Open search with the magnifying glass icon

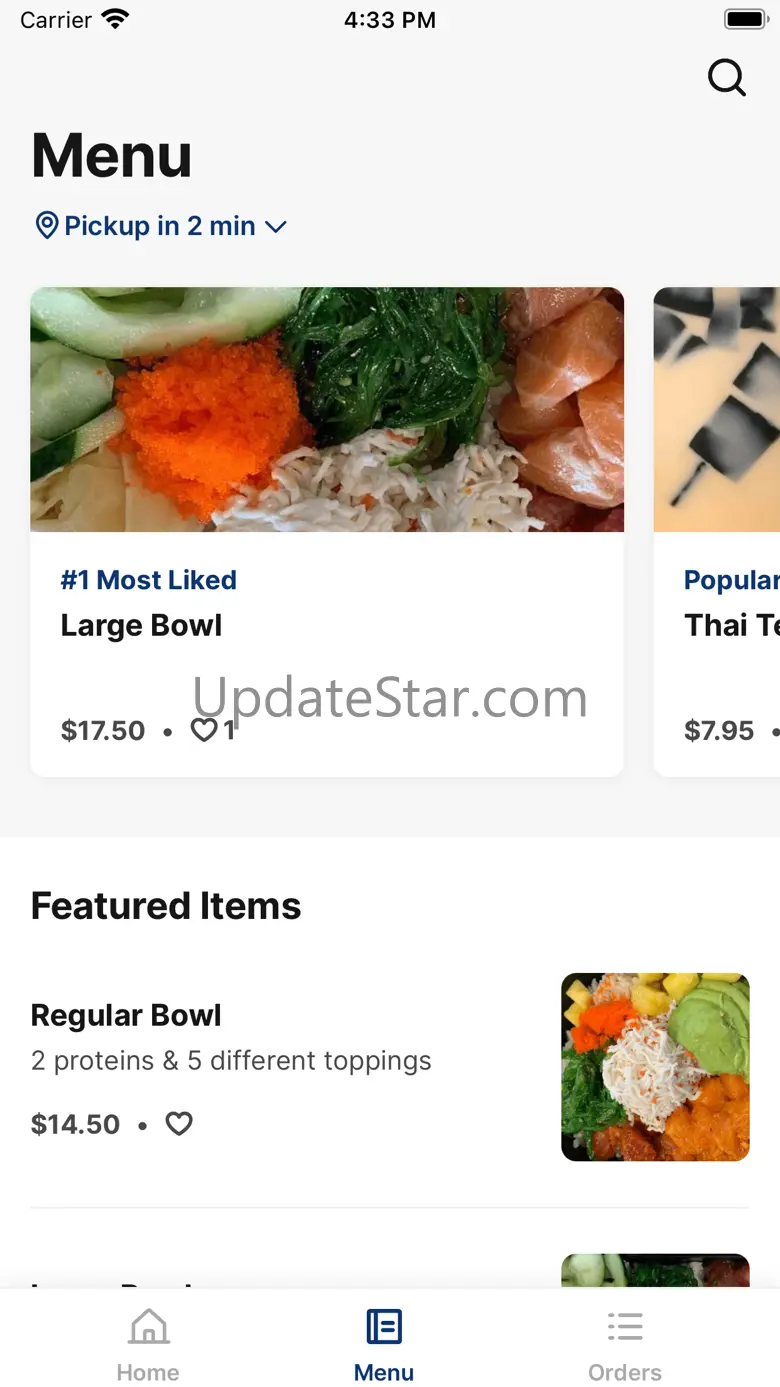point(727,77)
